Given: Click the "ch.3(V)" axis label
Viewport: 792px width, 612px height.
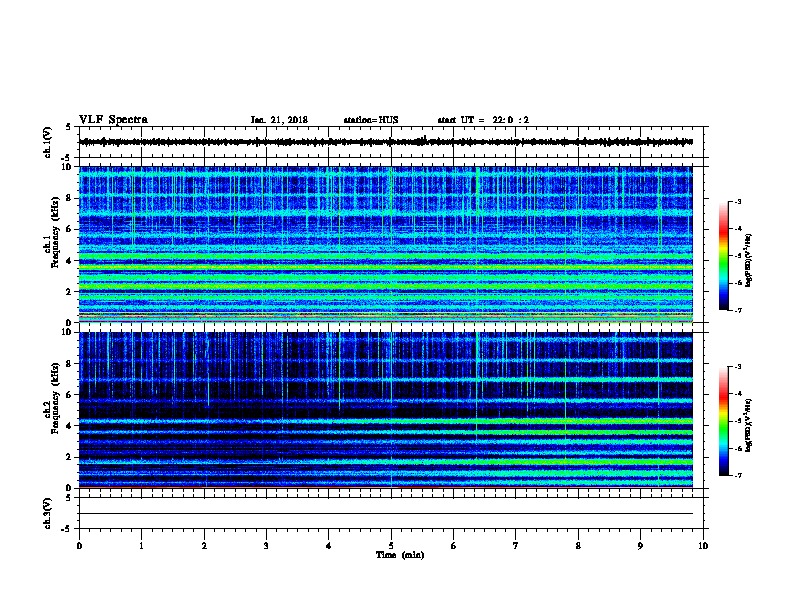Looking at the screenshot, I should pos(48,513).
